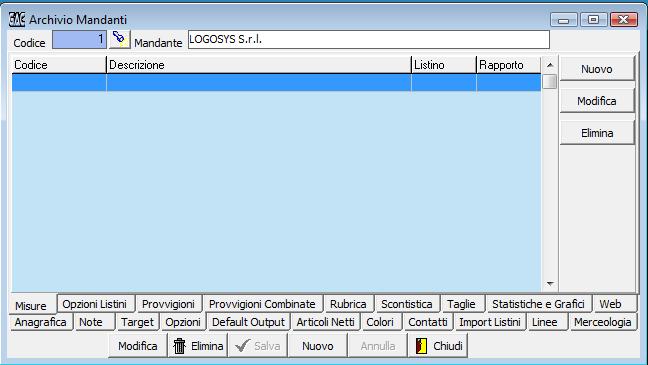Click the bottom Nuovo button
This screenshot has height=365, width=648.
[317, 346]
